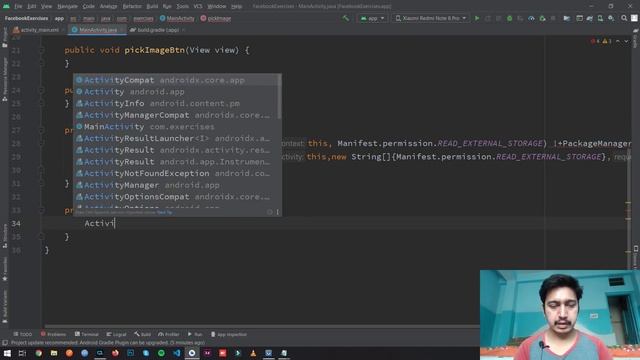This screenshot has height=360, width=640.
Task: Open the Terminal tool window
Action: point(87,334)
